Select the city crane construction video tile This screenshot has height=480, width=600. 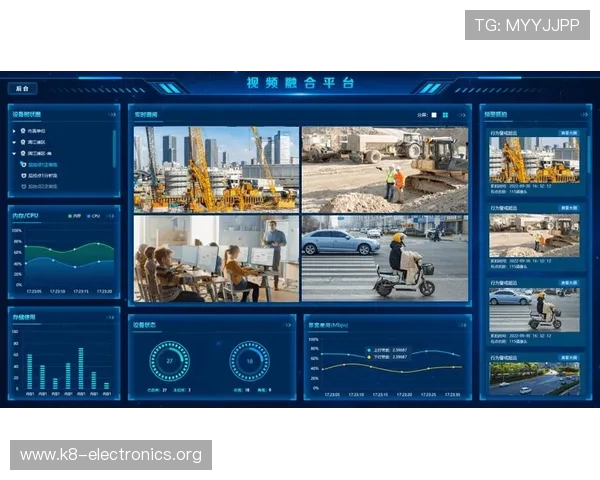216,170
